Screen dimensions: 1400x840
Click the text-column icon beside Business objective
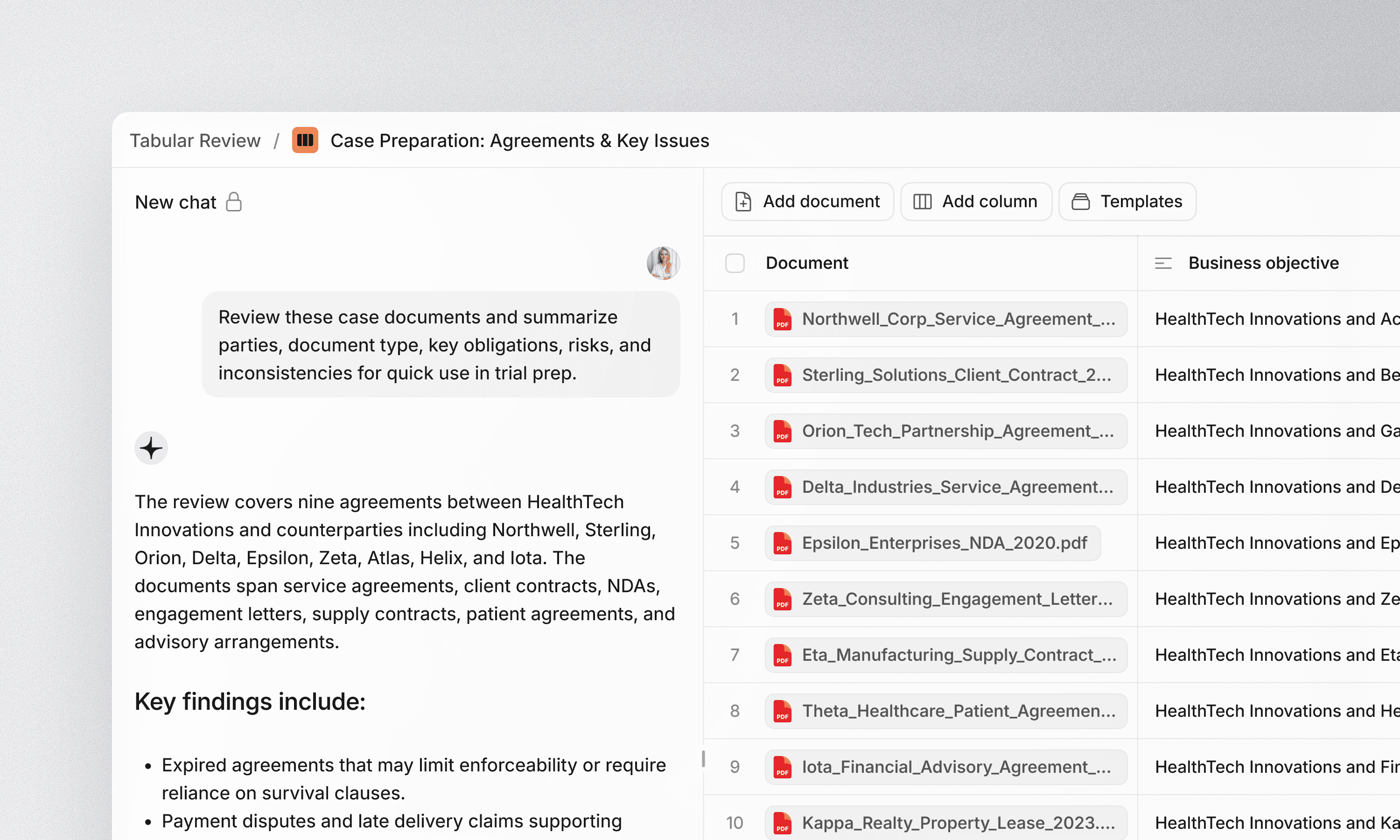(x=1163, y=263)
